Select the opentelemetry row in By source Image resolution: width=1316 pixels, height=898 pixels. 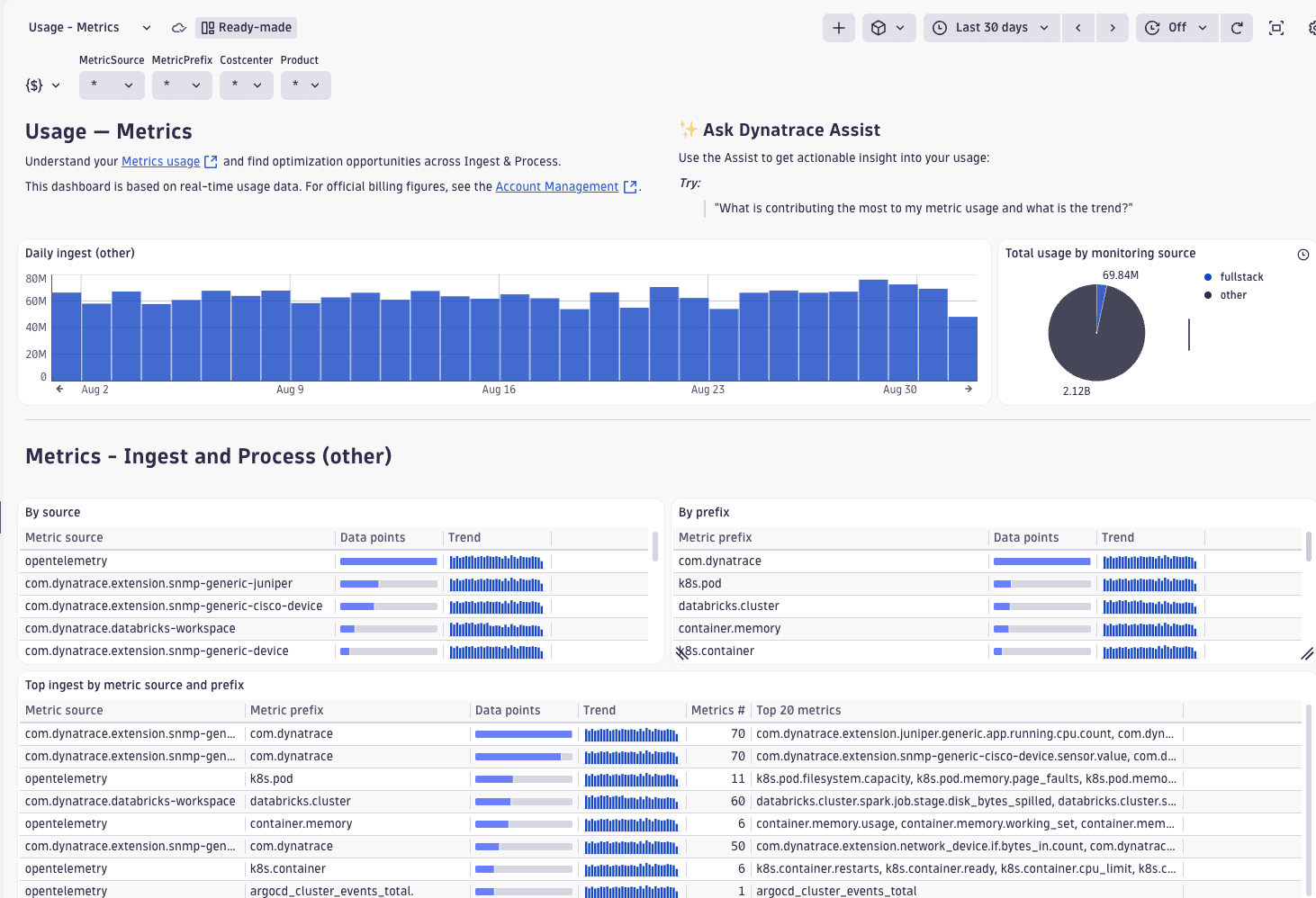point(334,561)
